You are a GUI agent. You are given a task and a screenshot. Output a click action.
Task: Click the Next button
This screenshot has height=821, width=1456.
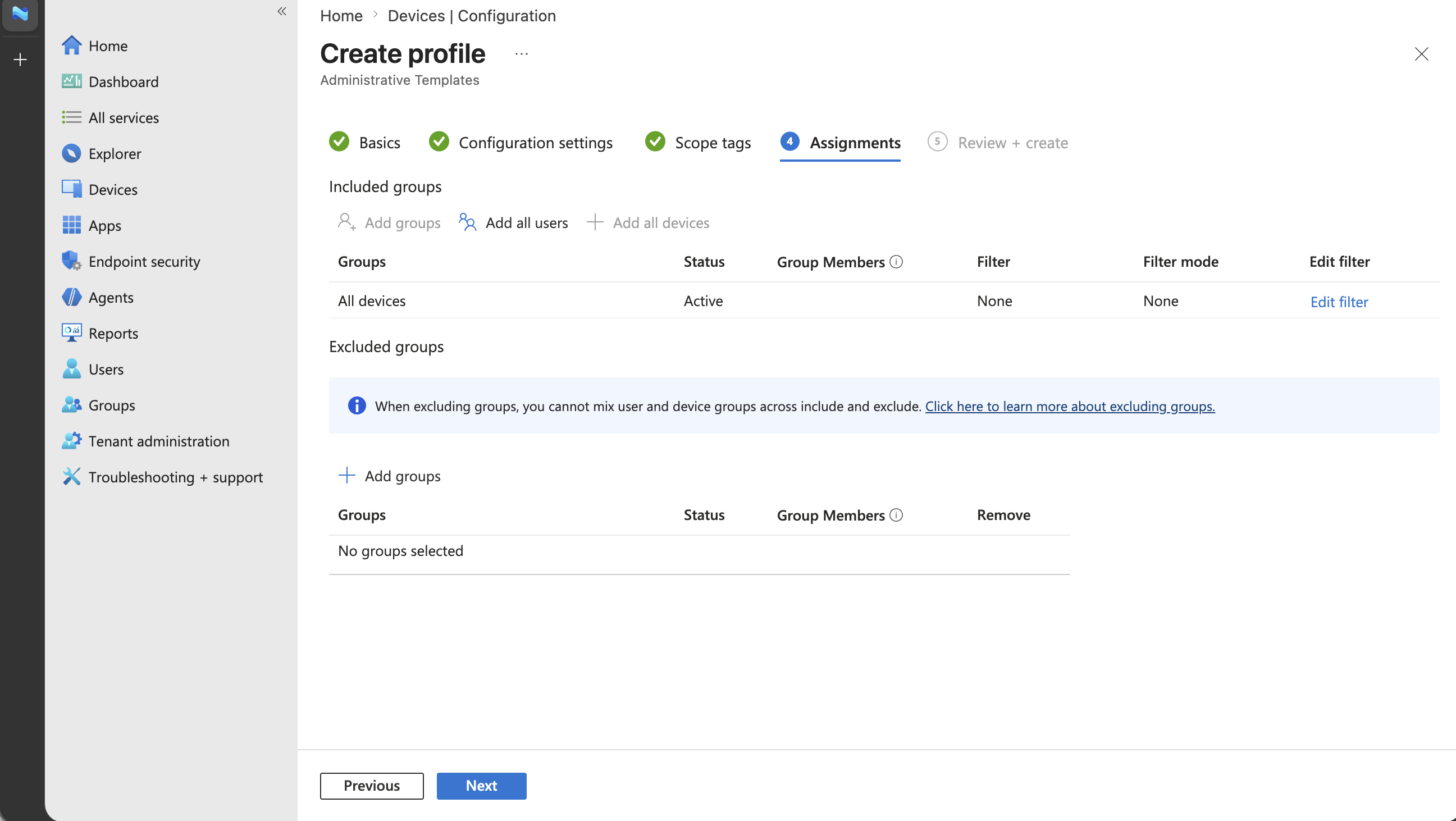pos(481,786)
